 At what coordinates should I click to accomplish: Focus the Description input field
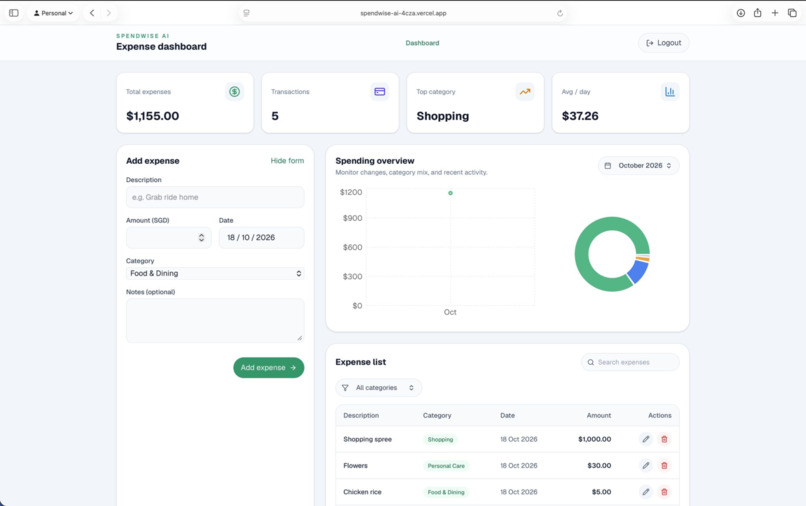pos(215,197)
